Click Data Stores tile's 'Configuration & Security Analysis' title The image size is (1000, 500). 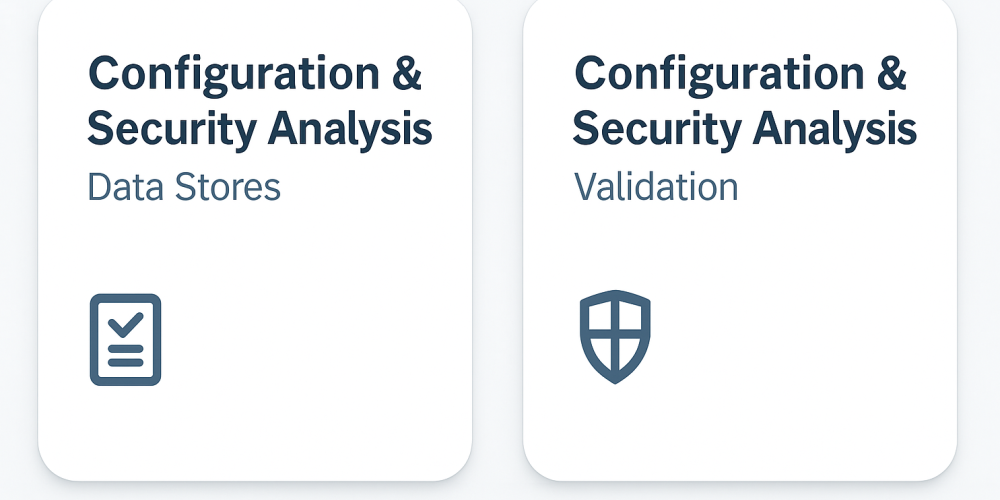(x=259, y=101)
